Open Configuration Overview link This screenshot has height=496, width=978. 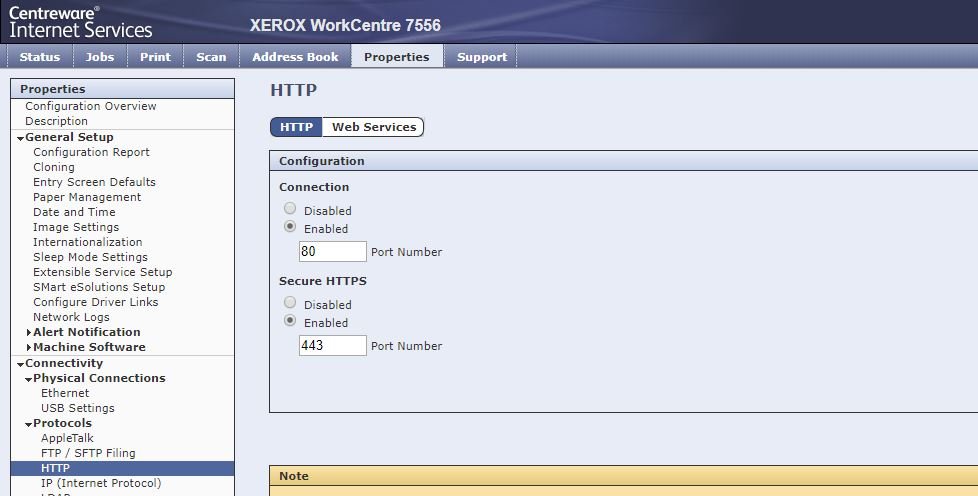[91, 106]
